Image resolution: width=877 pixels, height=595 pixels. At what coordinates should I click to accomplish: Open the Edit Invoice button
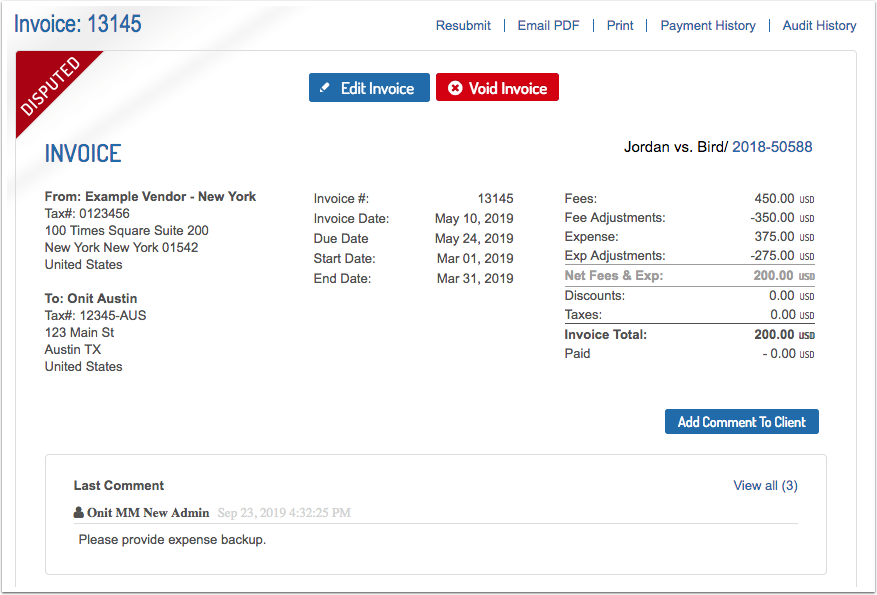coord(369,87)
